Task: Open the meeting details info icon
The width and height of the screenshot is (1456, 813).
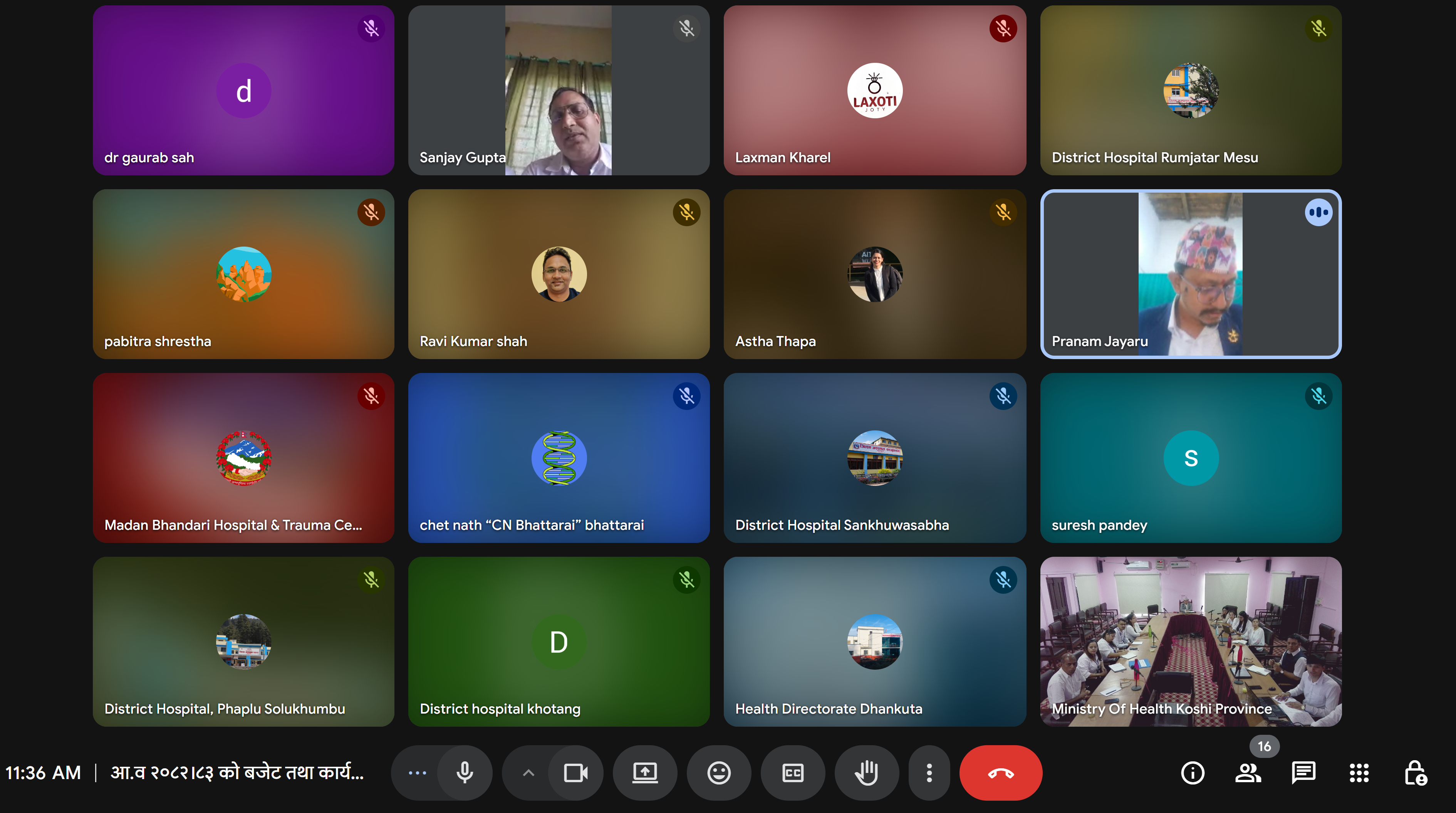Action: tap(1193, 773)
